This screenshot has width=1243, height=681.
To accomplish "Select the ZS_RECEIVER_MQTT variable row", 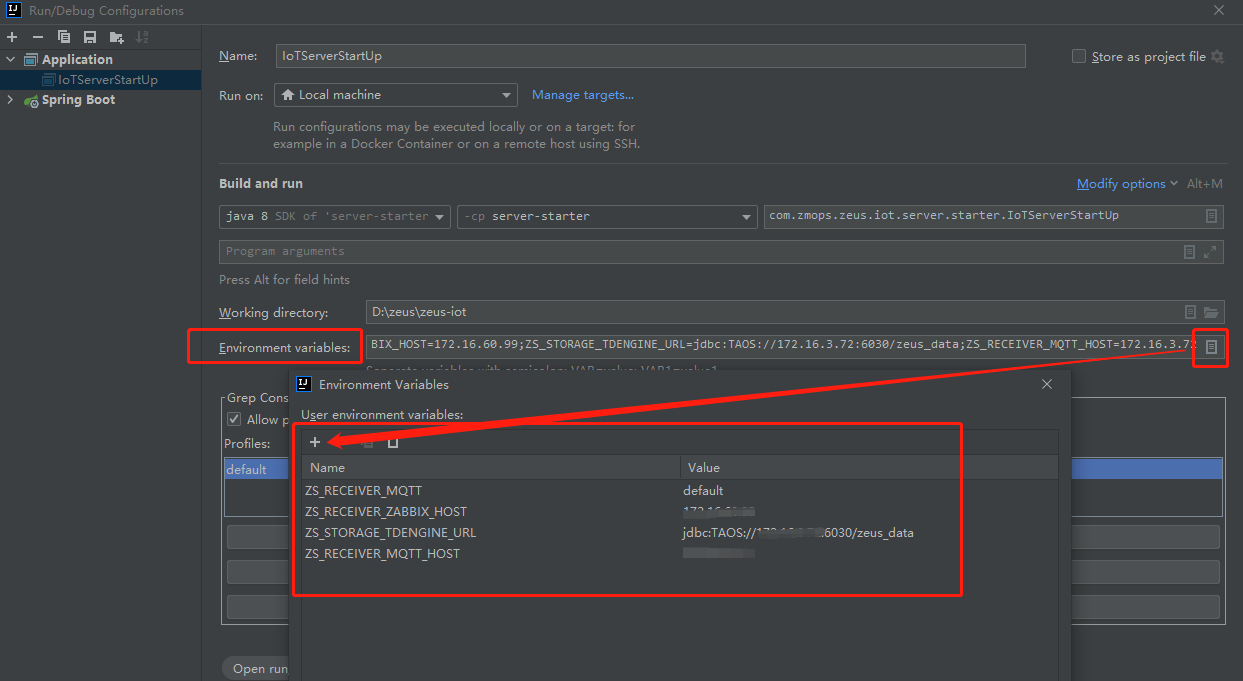I will point(680,491).
